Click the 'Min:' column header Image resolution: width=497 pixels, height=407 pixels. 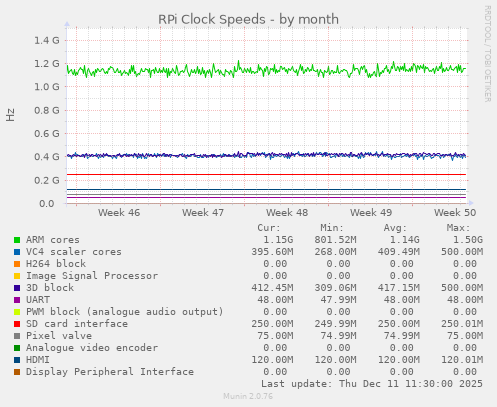(x=332, y=228)
